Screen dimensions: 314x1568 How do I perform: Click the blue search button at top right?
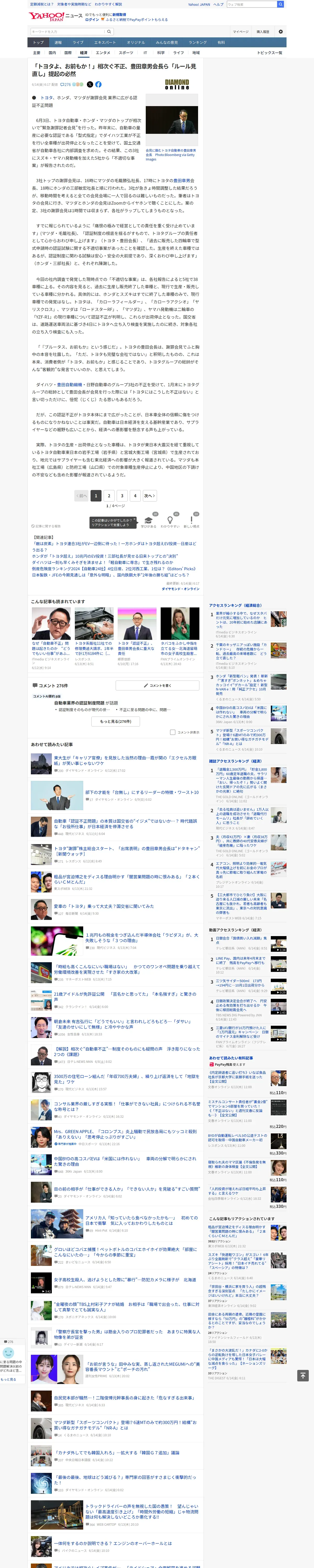281,4
